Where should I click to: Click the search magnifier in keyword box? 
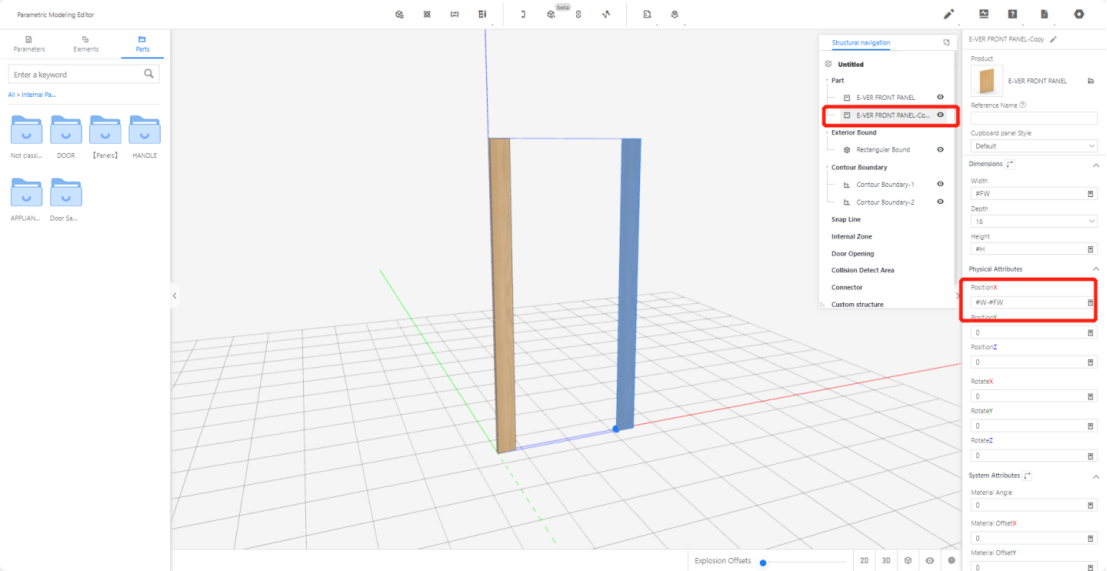point(149,74)
